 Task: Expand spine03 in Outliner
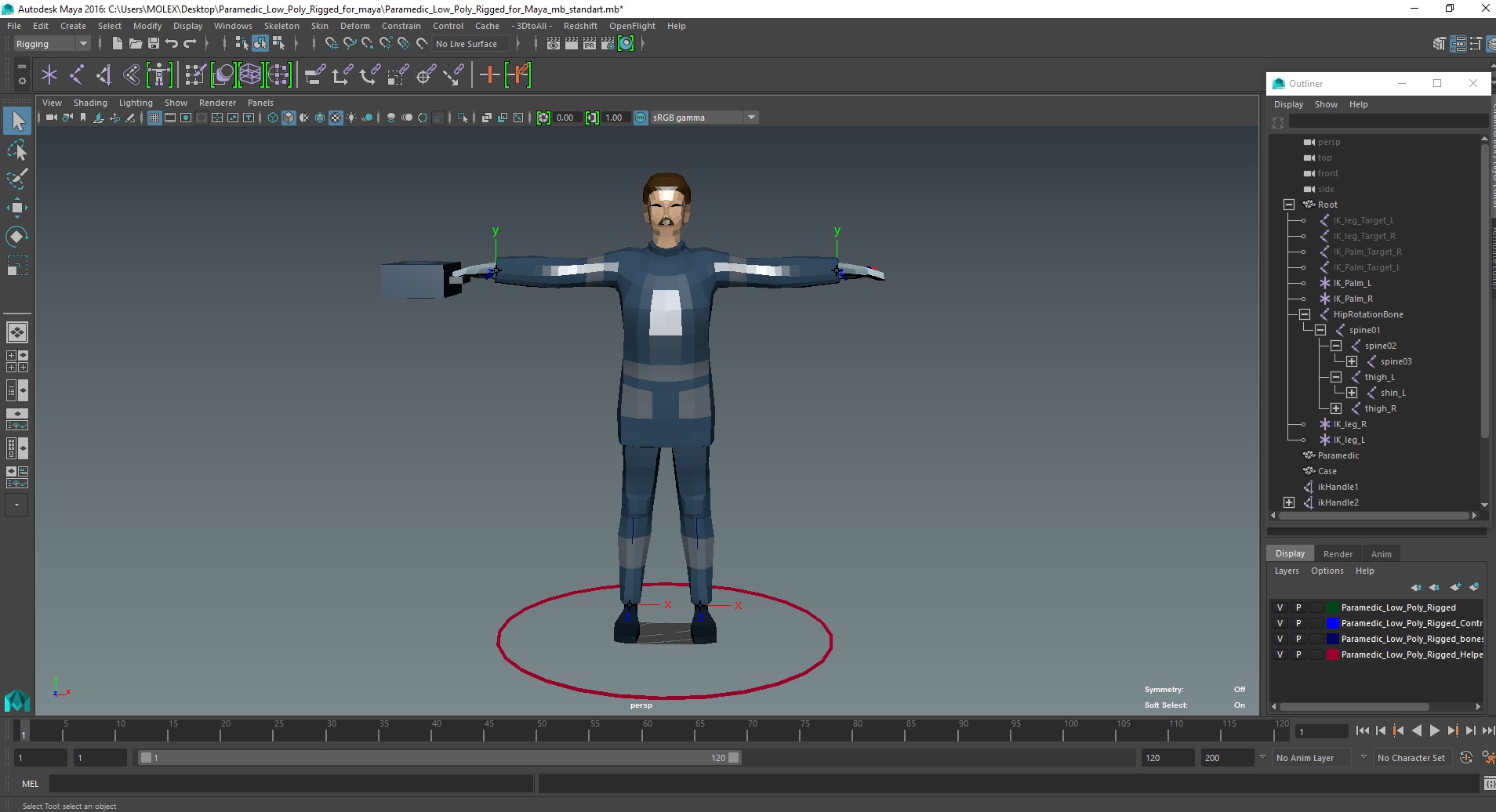pos(1352,361)
